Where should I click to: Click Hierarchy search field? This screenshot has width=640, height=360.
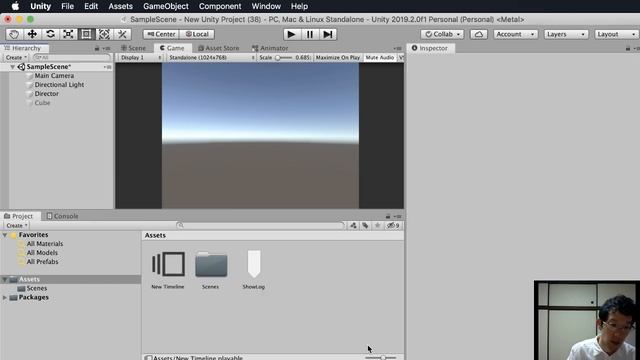click(x=72, y=58)
